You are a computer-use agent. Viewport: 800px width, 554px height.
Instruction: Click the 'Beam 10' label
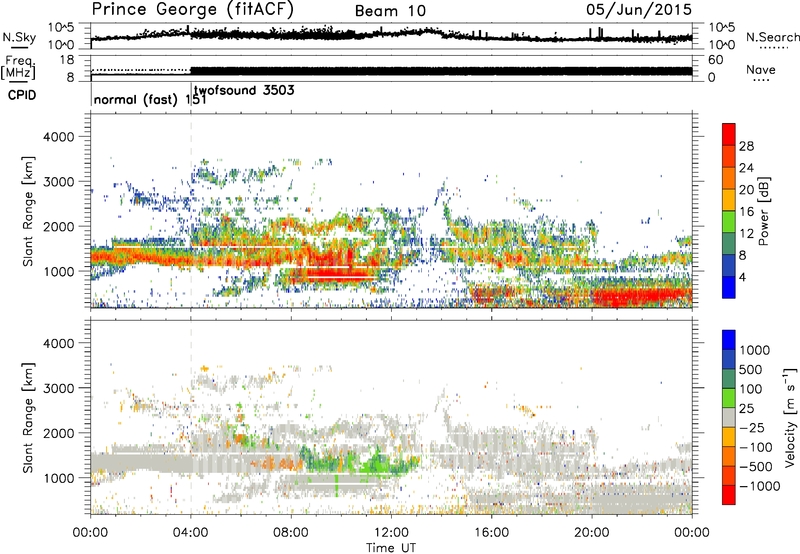point(390,11)
